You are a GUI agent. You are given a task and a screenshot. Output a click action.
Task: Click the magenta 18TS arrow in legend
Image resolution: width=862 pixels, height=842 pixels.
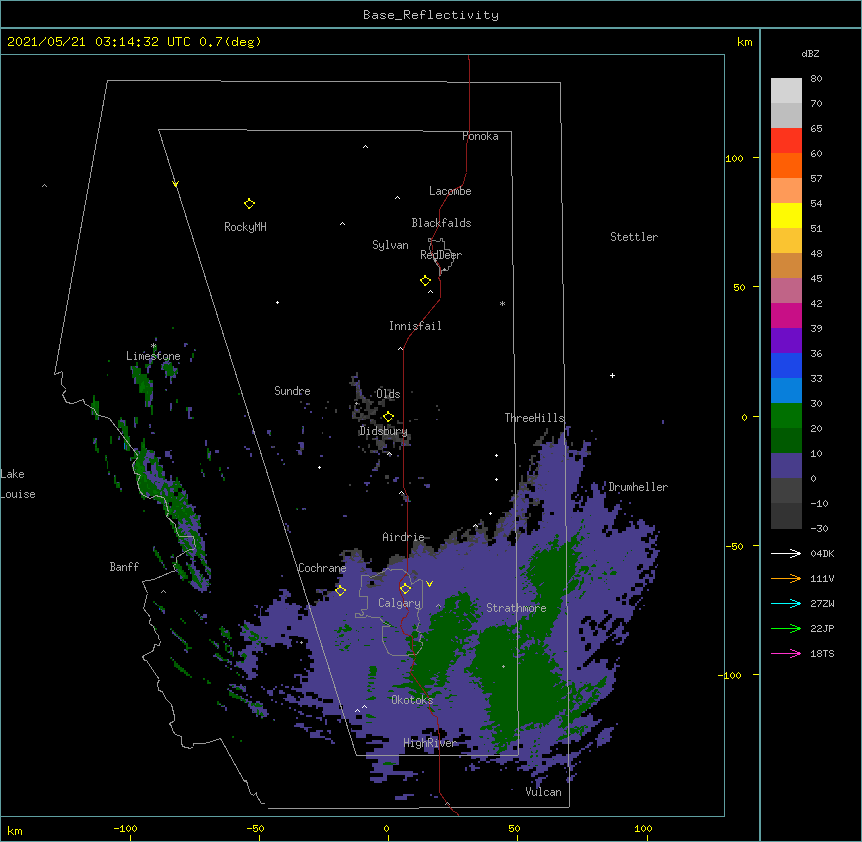(x=786, y=653)
